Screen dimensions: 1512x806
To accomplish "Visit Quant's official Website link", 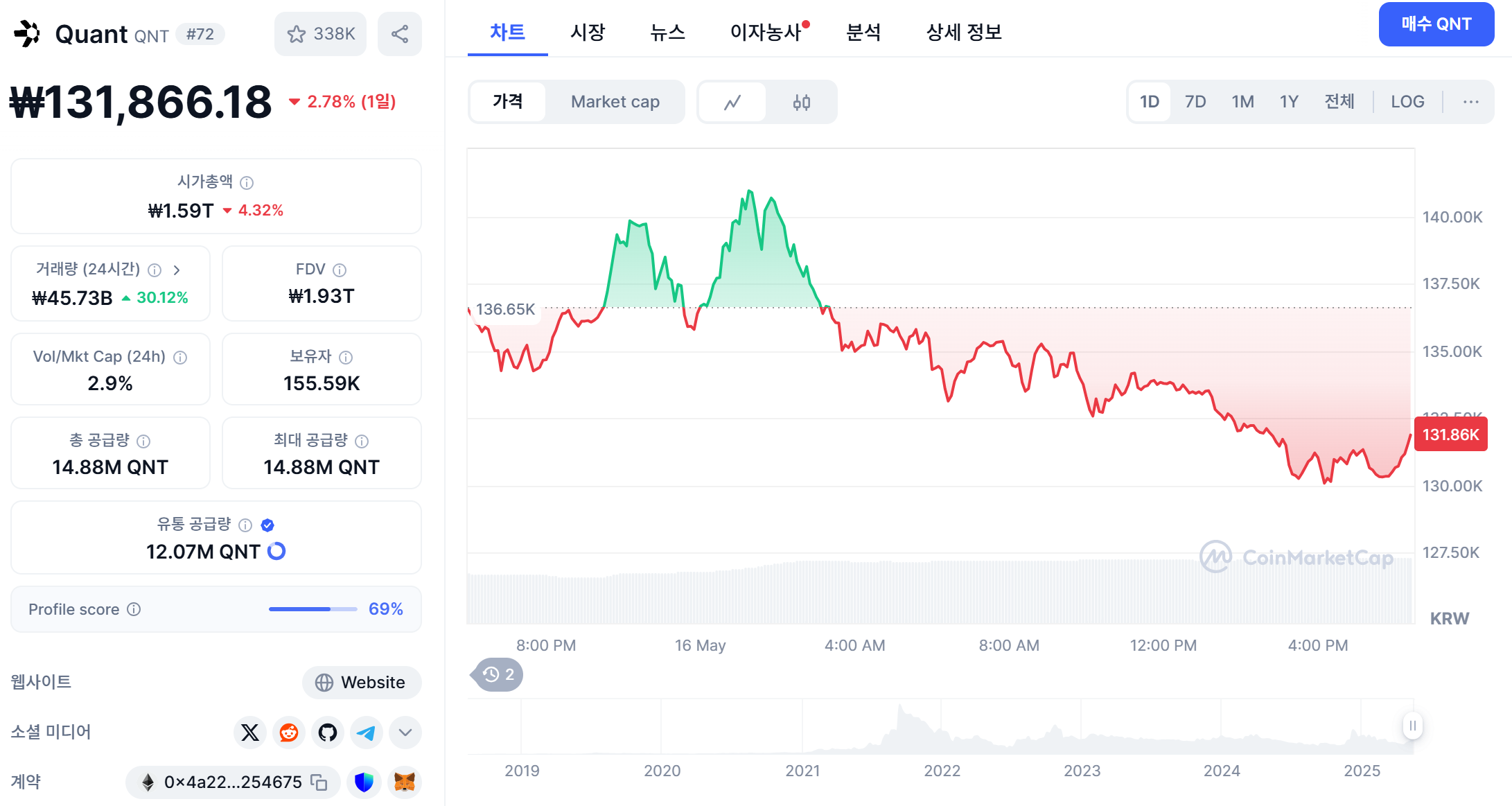I will [361, 682].
